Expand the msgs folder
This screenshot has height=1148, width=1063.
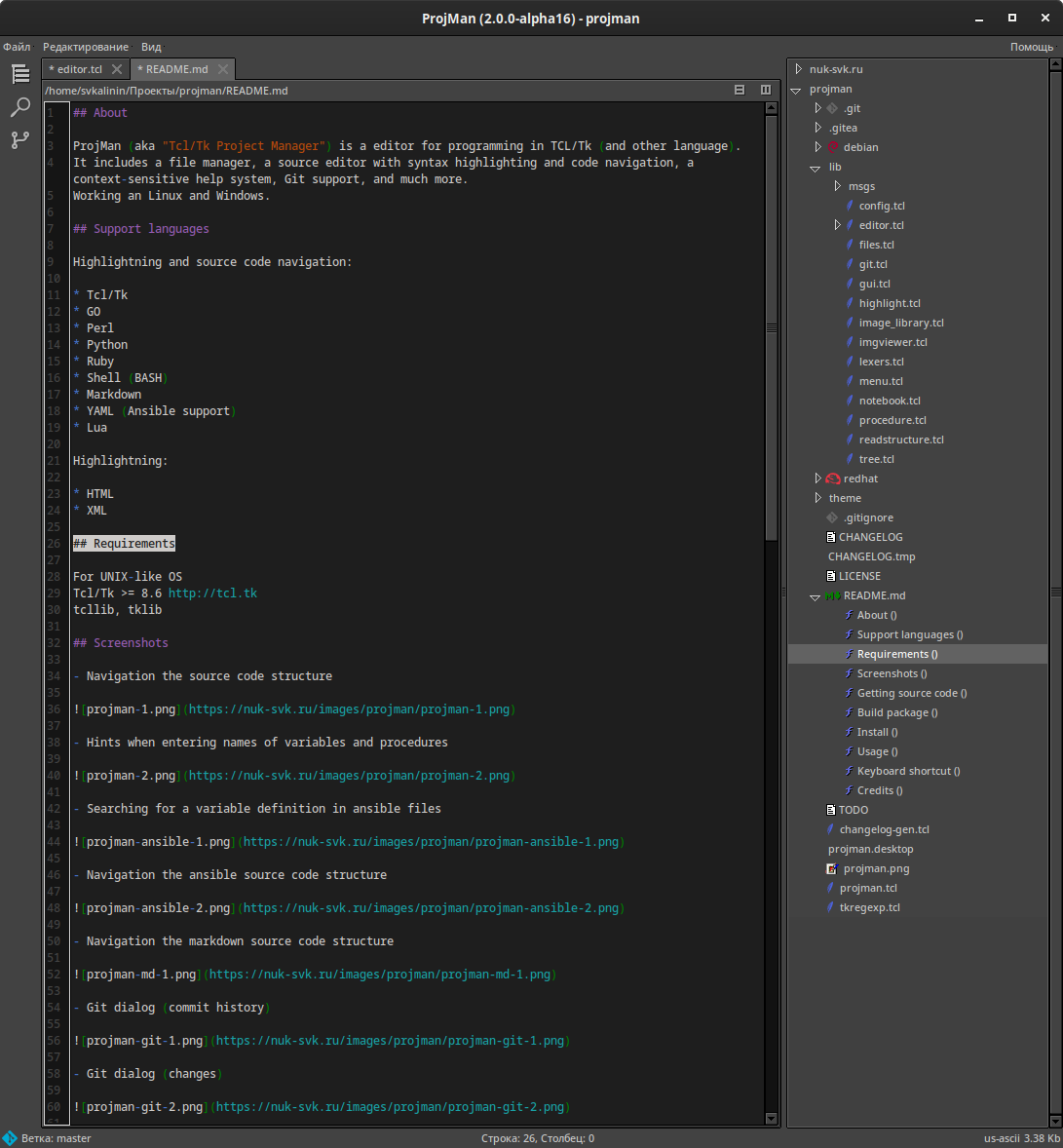(838, 186)
